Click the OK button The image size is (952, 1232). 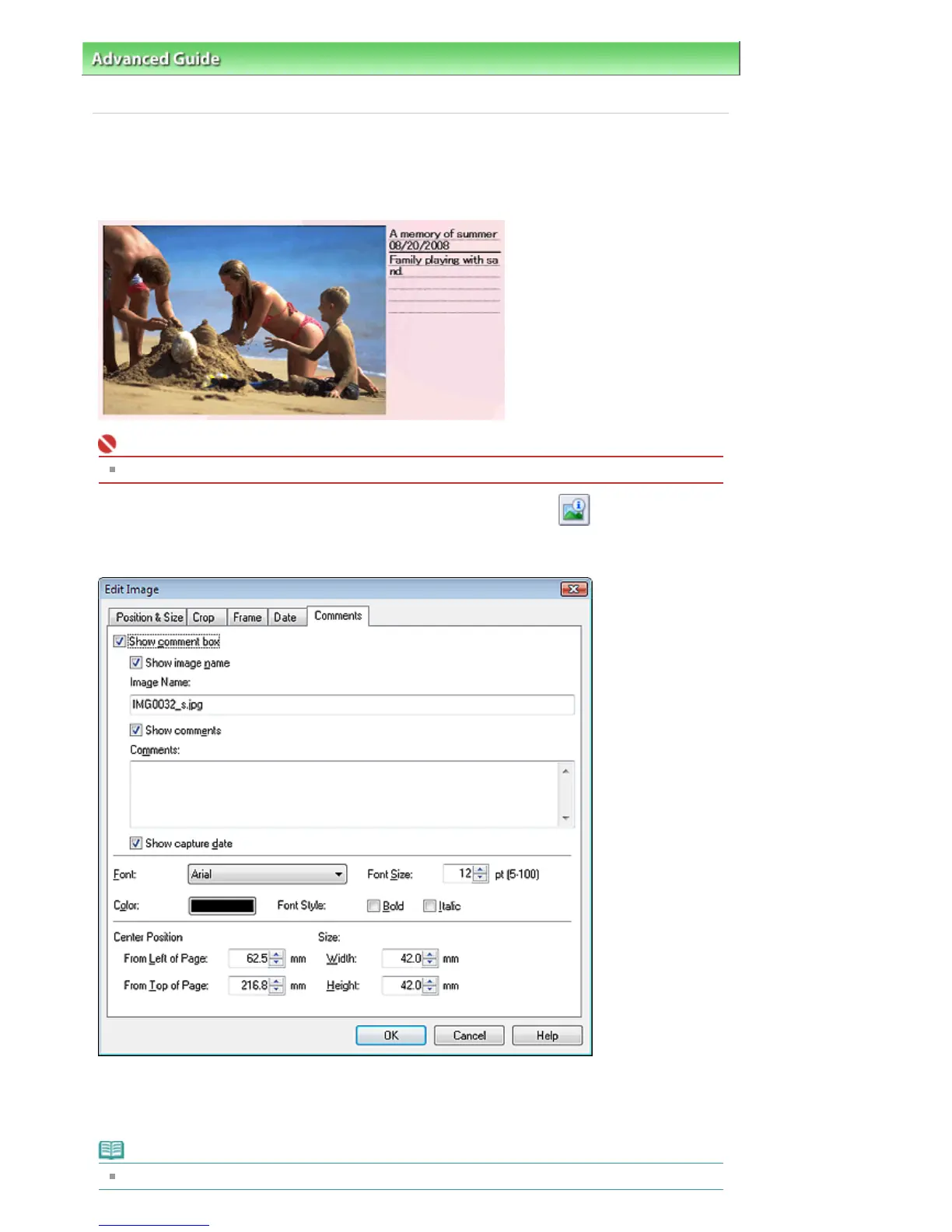tap(391, 1035)
